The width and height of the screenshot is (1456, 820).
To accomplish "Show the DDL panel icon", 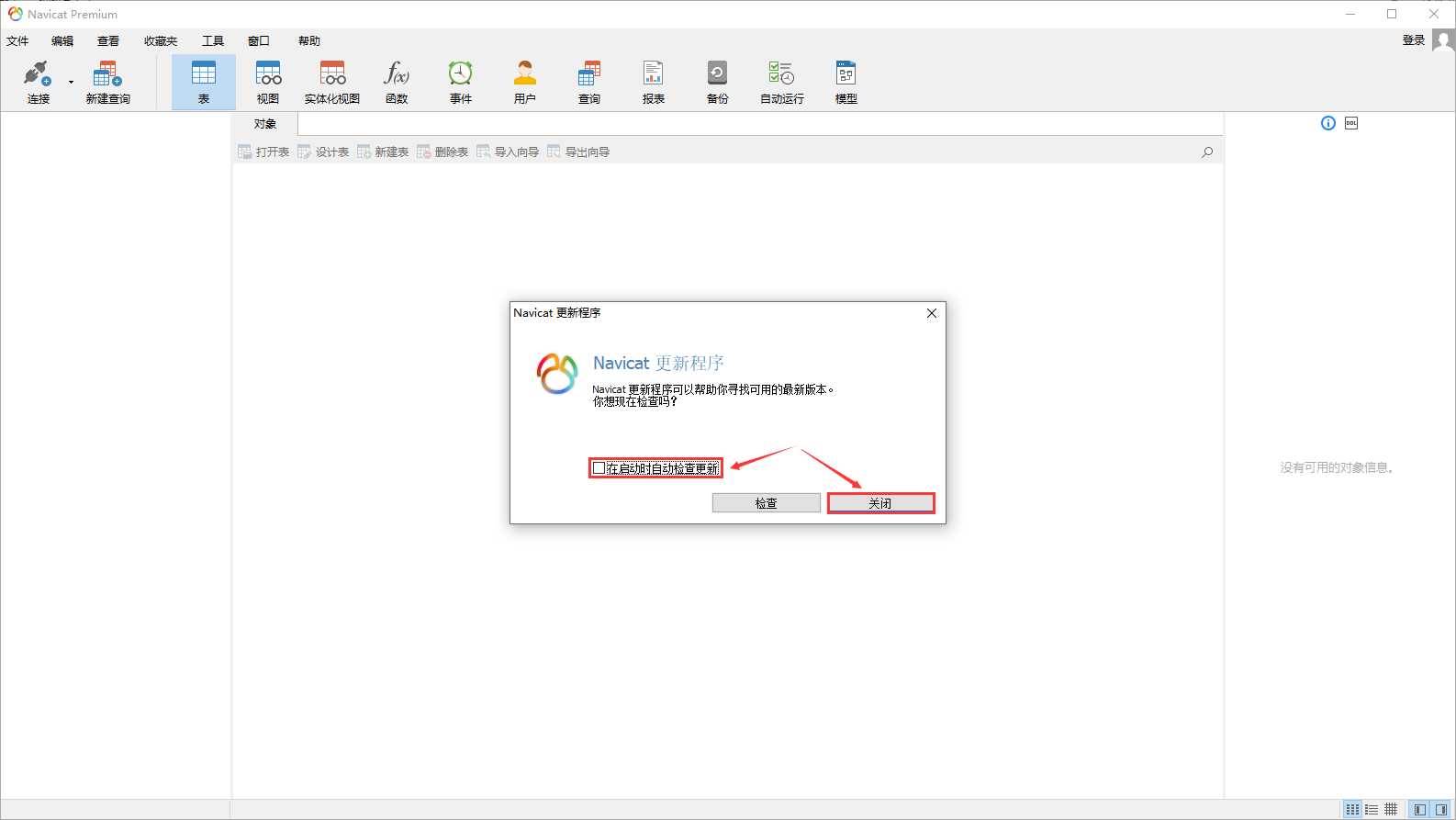I will [x=1351, y=123].
